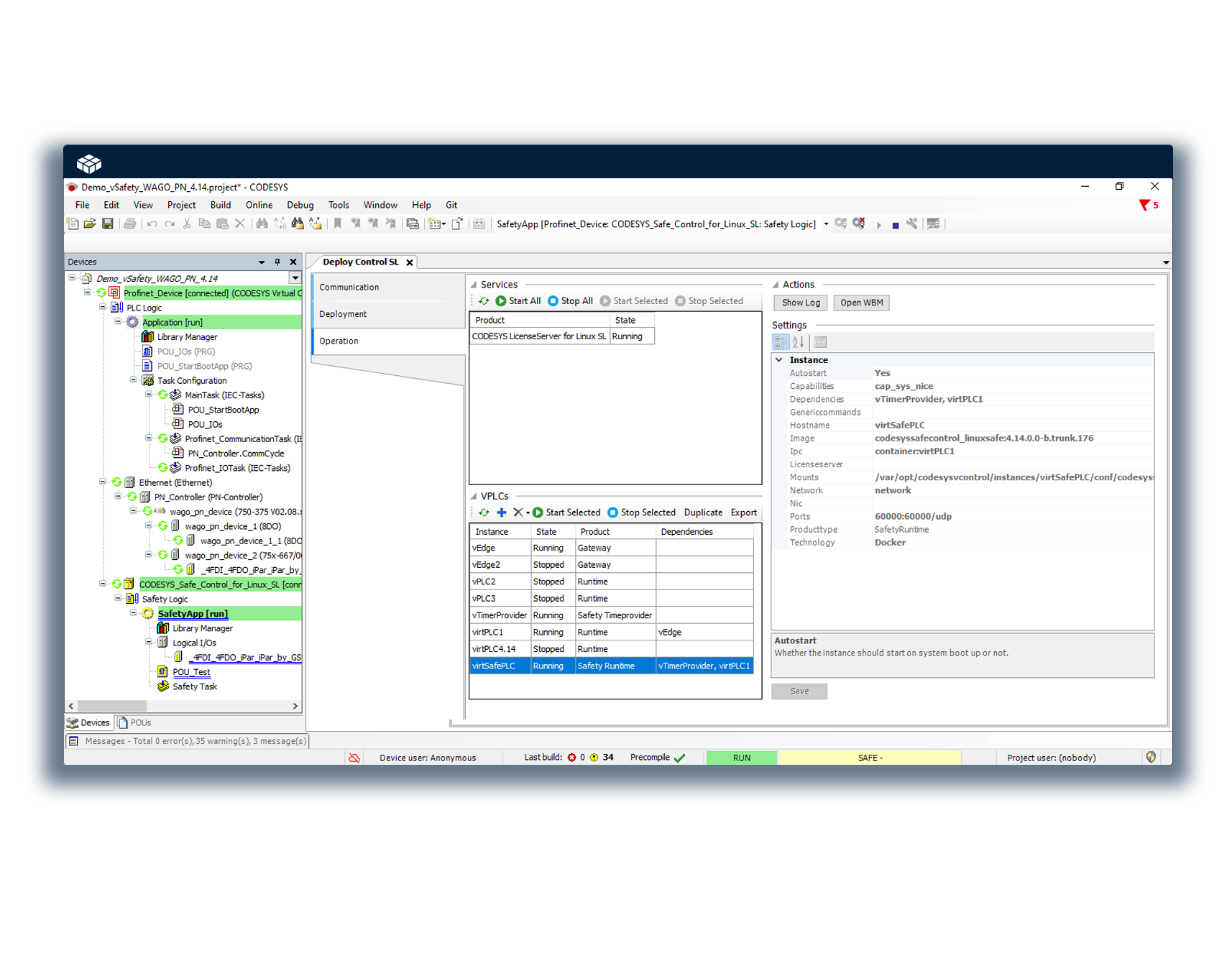This screenshot has height=956, width=1232.
Task: Click Export in VPLCs toolbar
Action: pos(744,513)
